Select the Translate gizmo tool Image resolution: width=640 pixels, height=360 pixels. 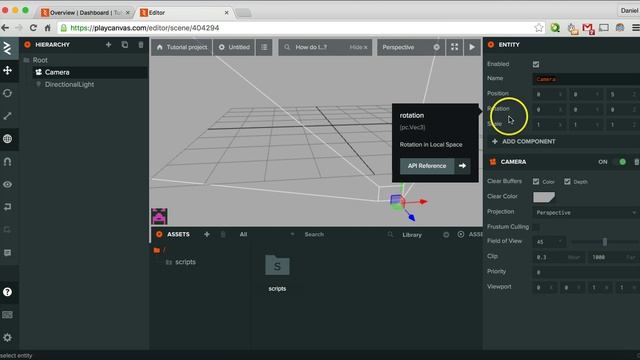(7, 71)
